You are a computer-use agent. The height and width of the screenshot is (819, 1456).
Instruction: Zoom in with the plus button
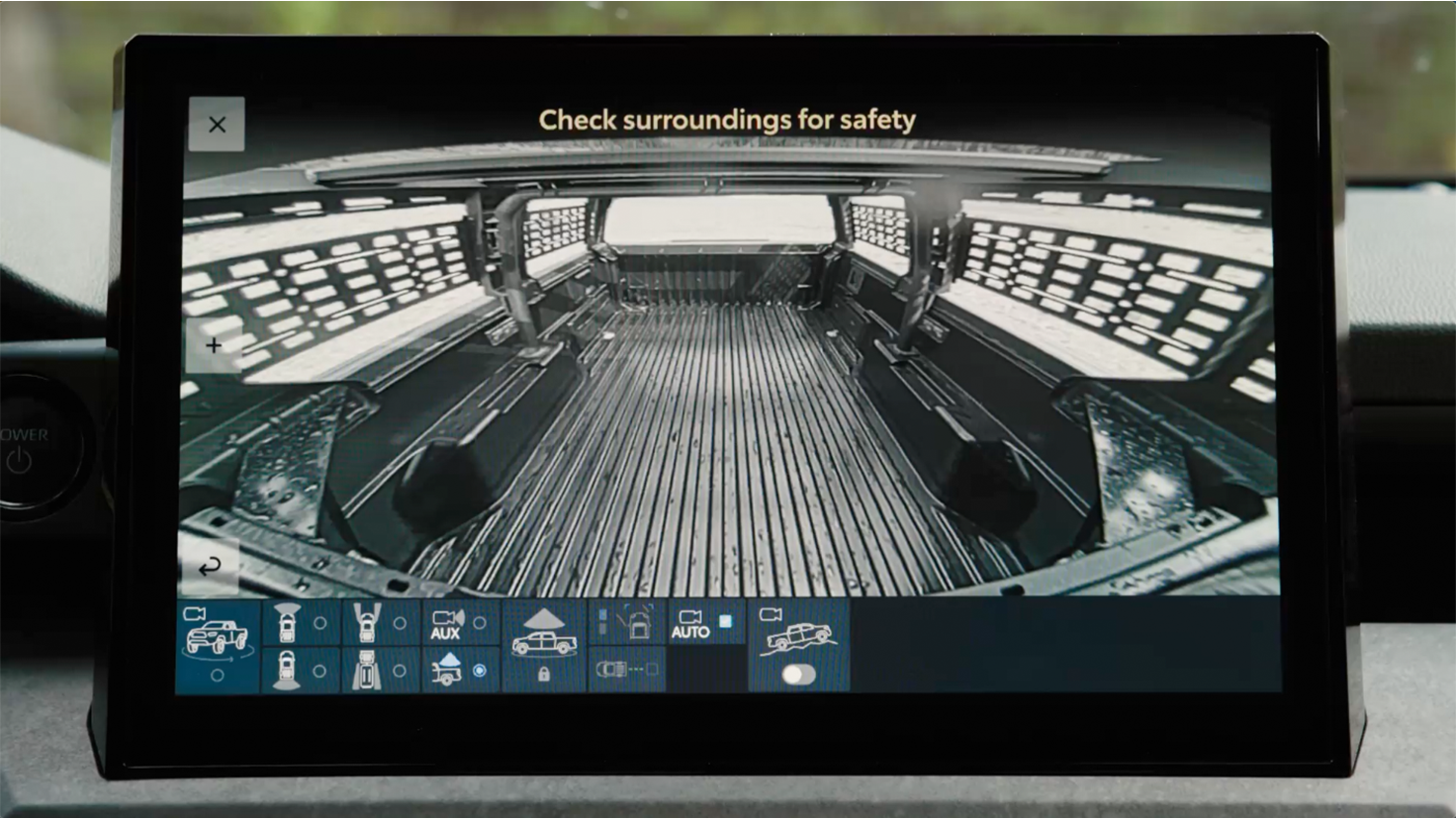214,346
